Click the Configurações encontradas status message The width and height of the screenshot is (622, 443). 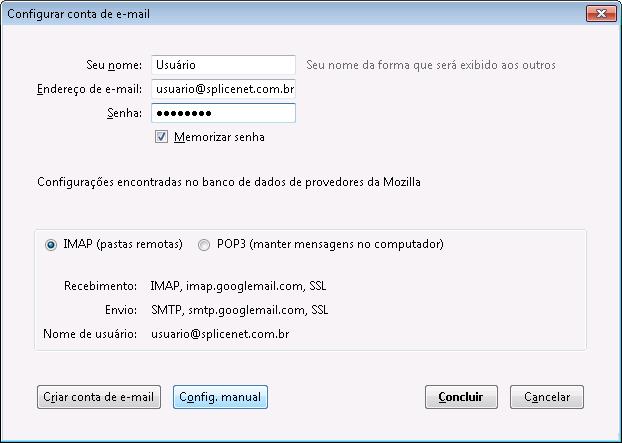[x=229, y=182]
